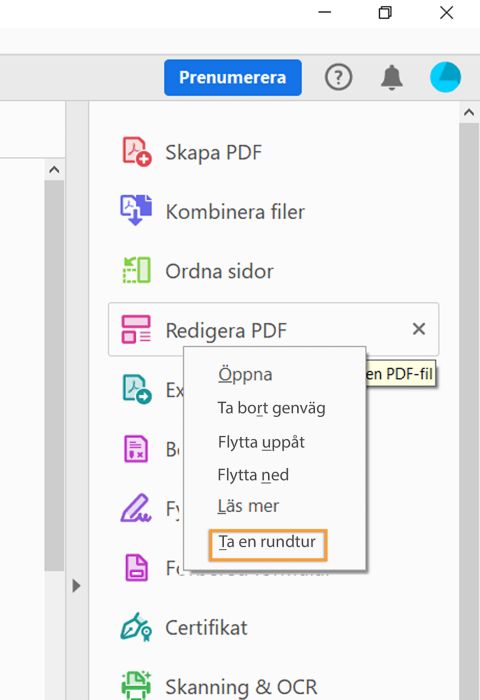The image size is (480, 700).
Task: Click the Export PDF icon with arrow
Action: (137, 389)
